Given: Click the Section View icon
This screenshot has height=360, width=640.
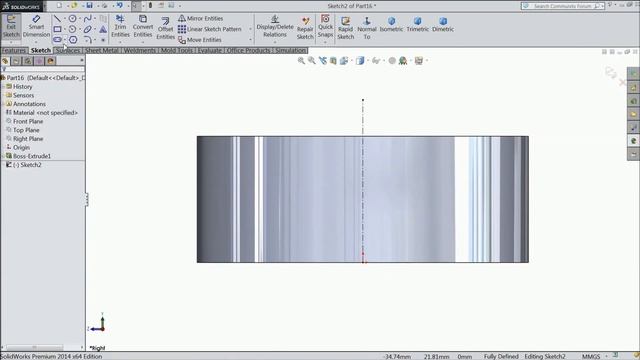Looking at the screenshot, I should pyautogui.click(x=333, y=61).
